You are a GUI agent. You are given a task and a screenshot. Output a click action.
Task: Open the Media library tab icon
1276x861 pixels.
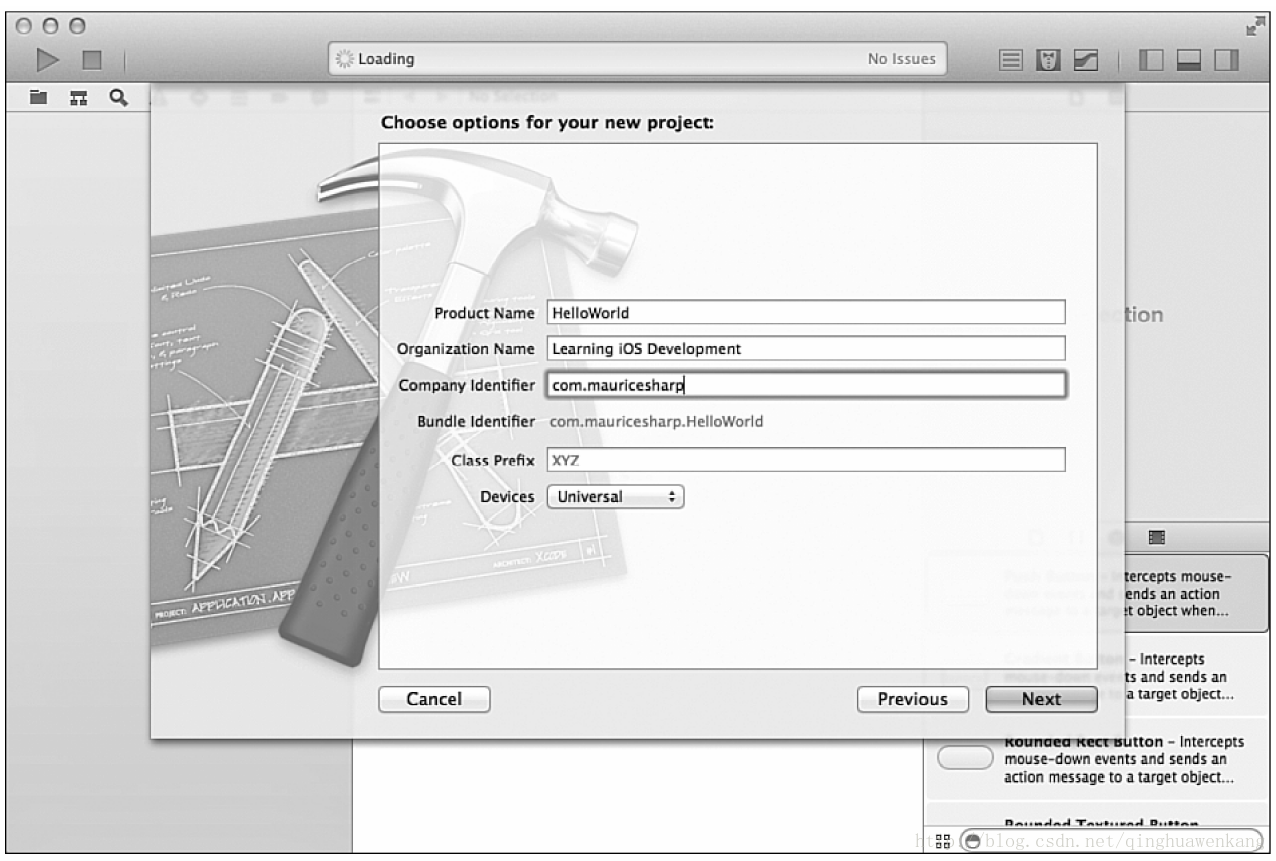point(1157,537)
